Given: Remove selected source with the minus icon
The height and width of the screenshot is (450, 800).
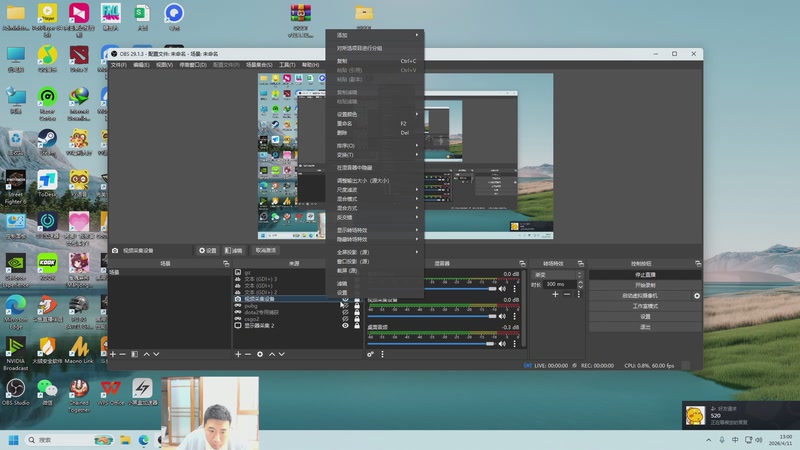Looking at the screenshot, I should pyautogui.click(x=248, y=354).
